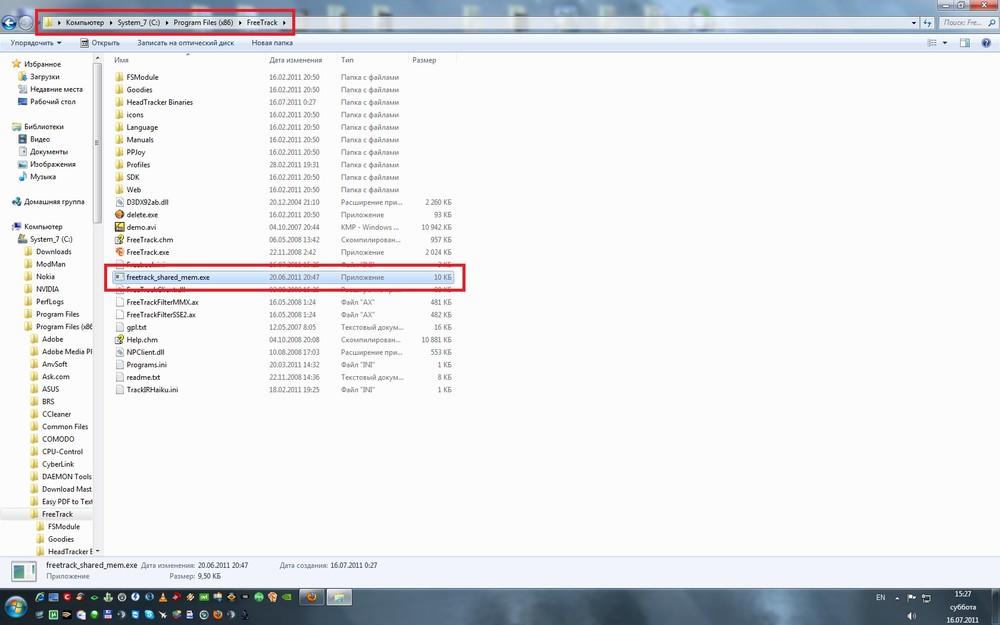Select the delete.exe application icon
The width and height of the screenshot is (1000, 625).
pos(119,214)
